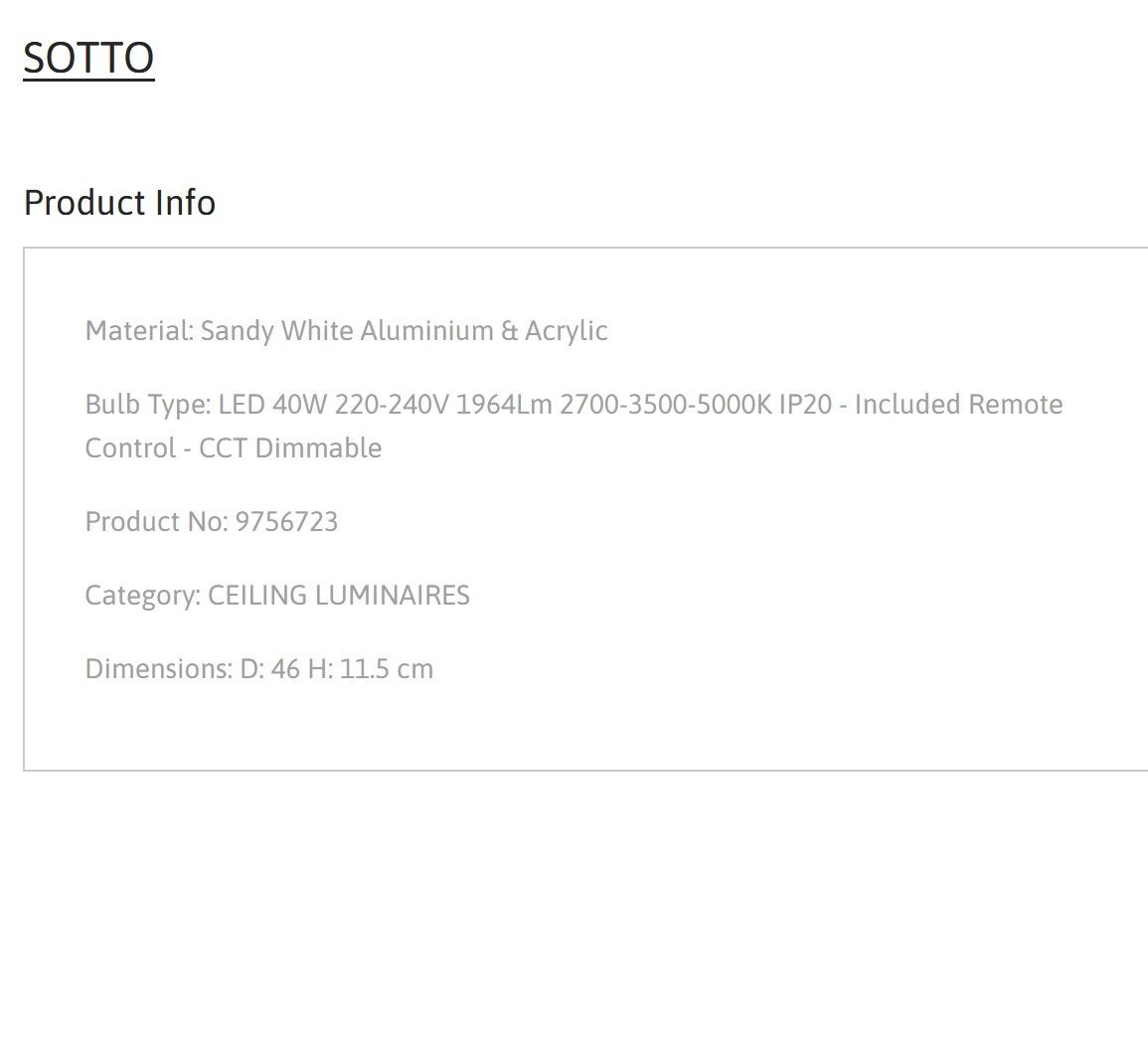The image size is (1148, 1062).
Task: Click the Bulb Type label
Action: pos(148,405)
